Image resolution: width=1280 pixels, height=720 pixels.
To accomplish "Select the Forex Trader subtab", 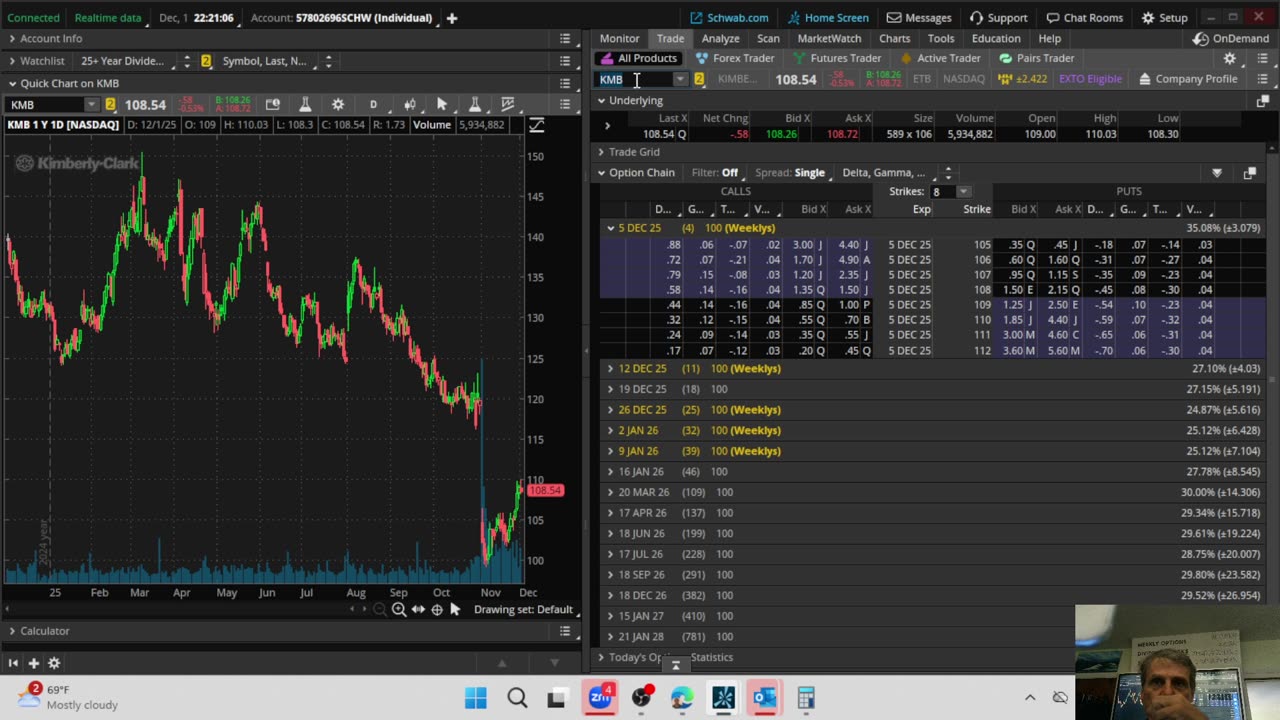I will (x=735, y=58).
